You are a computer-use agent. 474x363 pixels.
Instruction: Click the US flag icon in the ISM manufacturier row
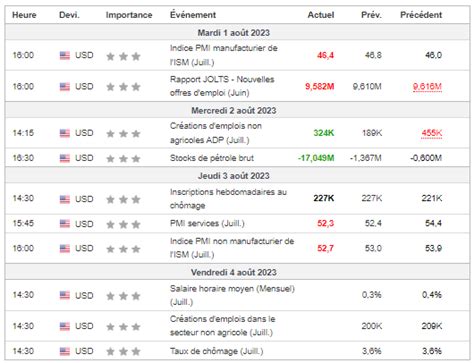pos(65,55)
